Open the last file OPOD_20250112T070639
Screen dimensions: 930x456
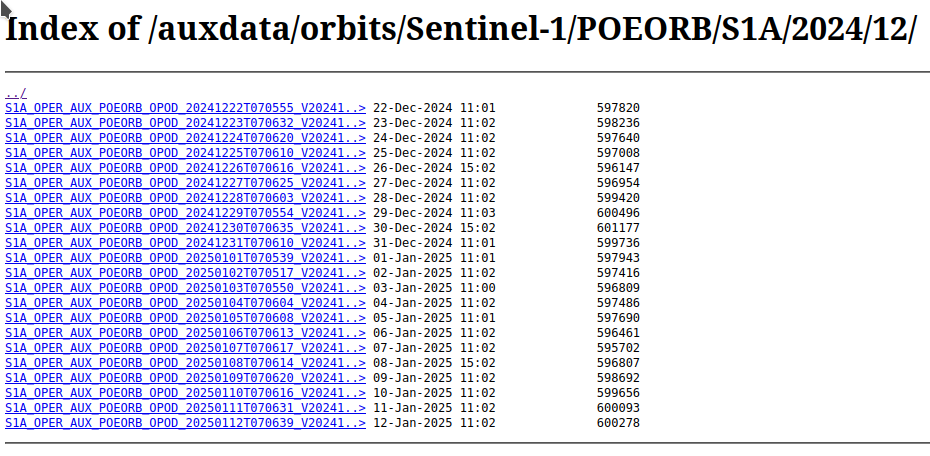[x=185, y=423]
